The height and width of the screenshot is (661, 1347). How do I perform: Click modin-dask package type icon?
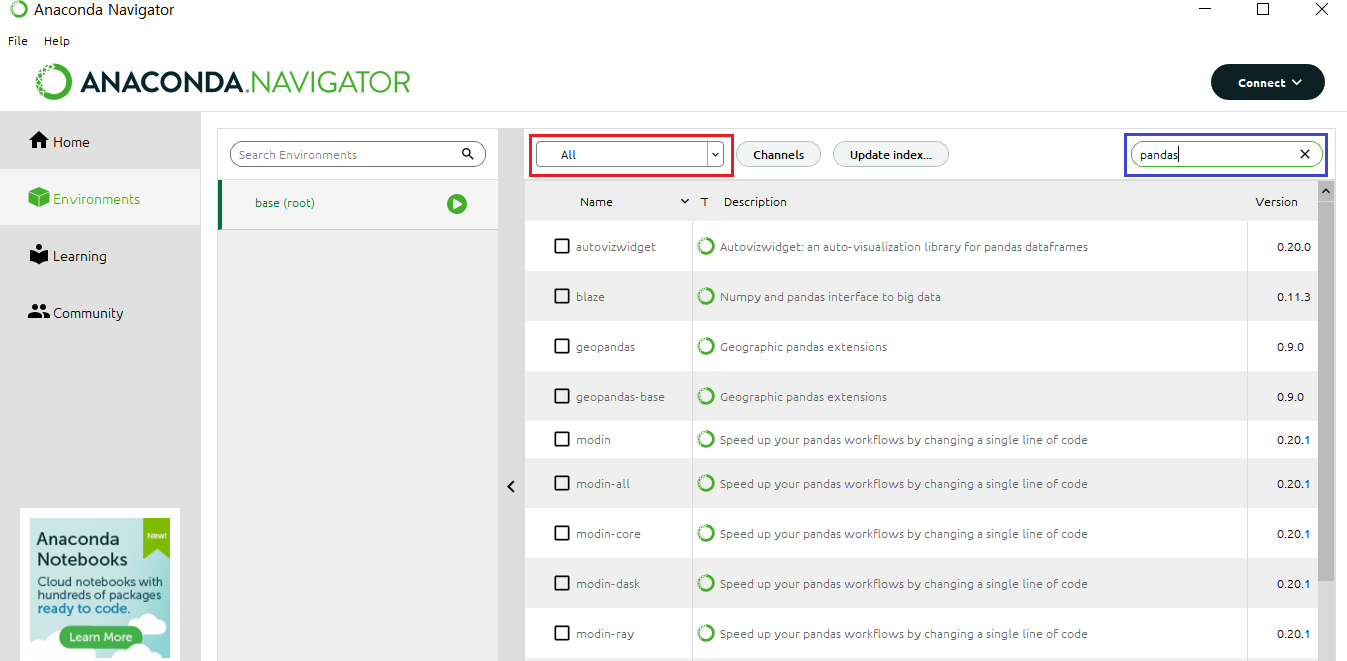coord(706,583)
